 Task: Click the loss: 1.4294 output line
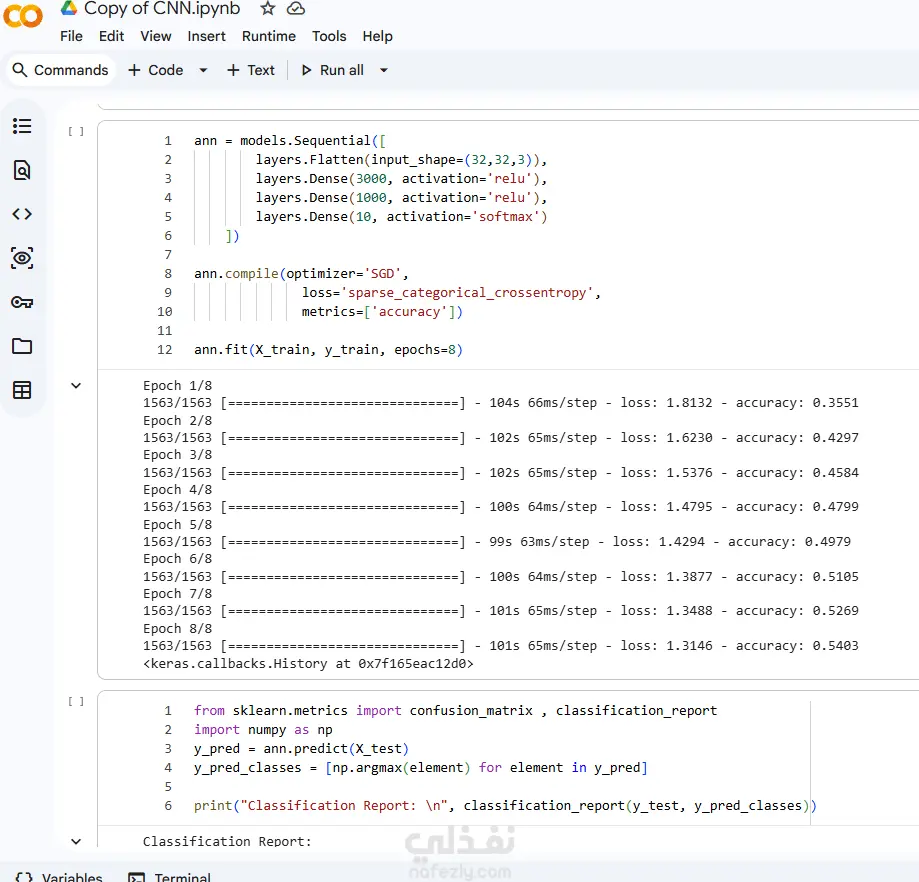point(497,542)
